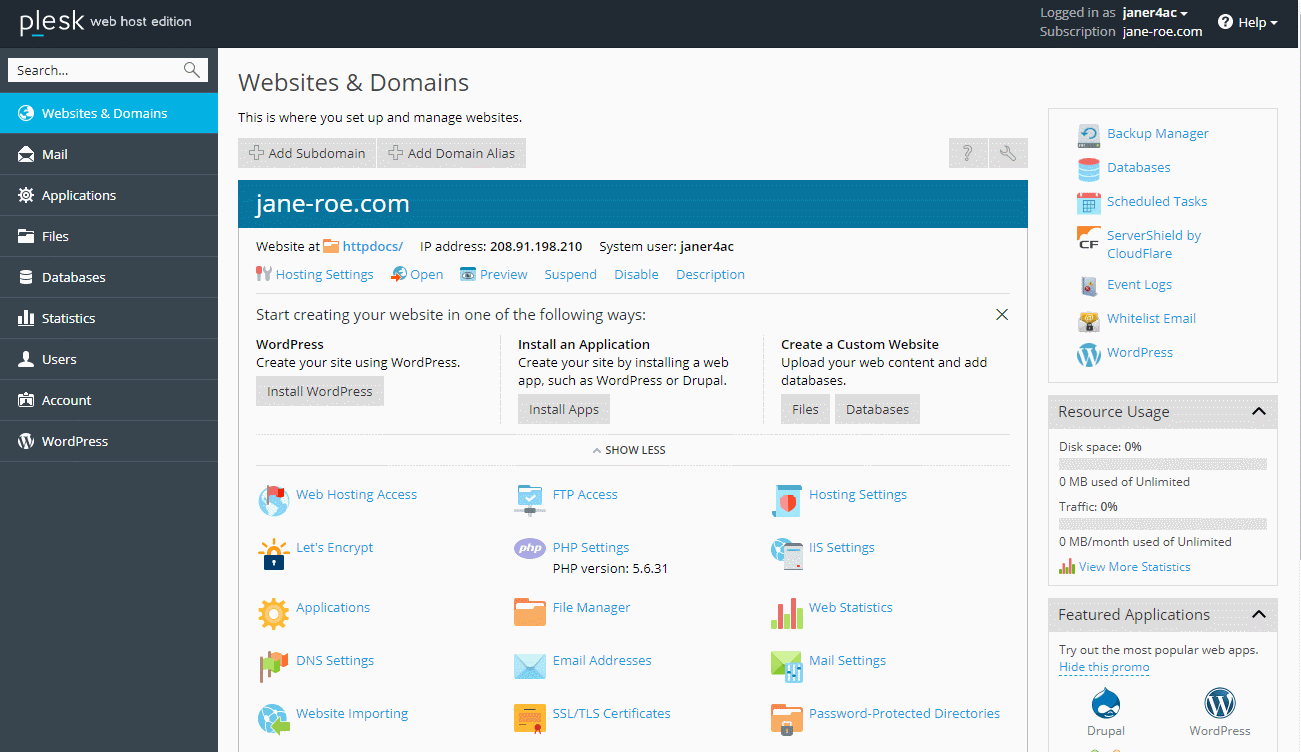Click the wrench settings icon button
Viewport: 1301px width, 752px height.
1007,153
